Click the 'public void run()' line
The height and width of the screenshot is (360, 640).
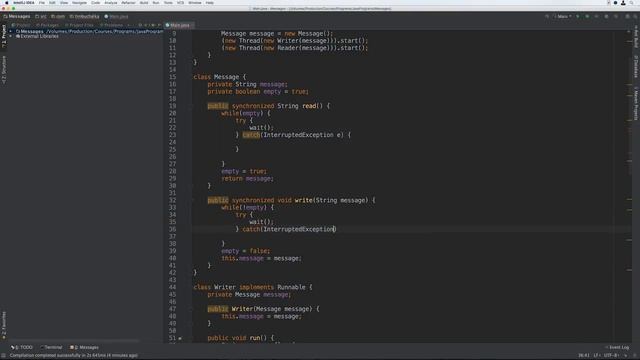[x=241, y=338]
